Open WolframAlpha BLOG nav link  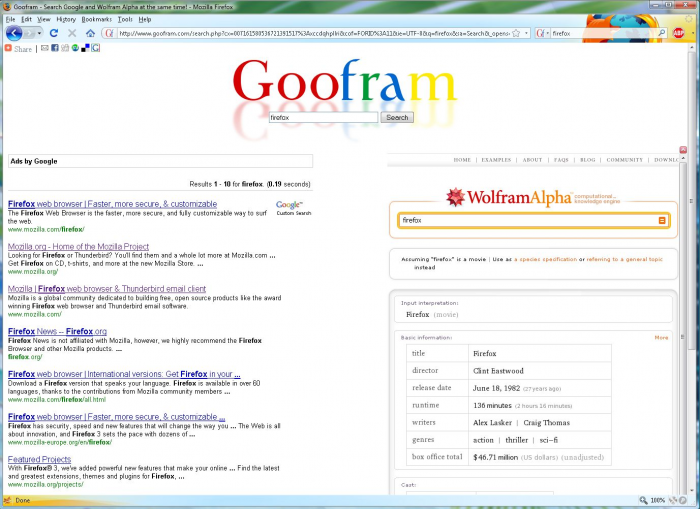coord(588,160)
